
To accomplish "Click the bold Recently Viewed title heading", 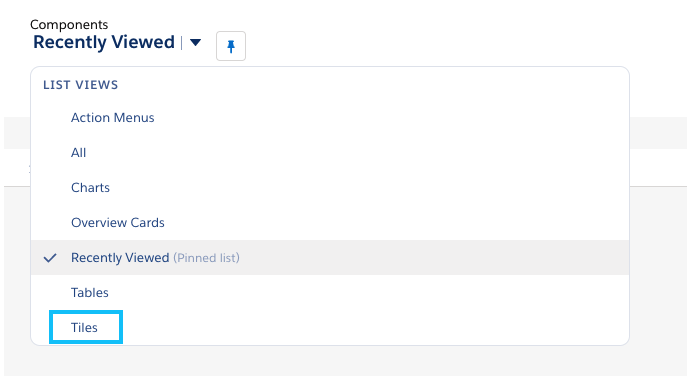I will [104, 43].
